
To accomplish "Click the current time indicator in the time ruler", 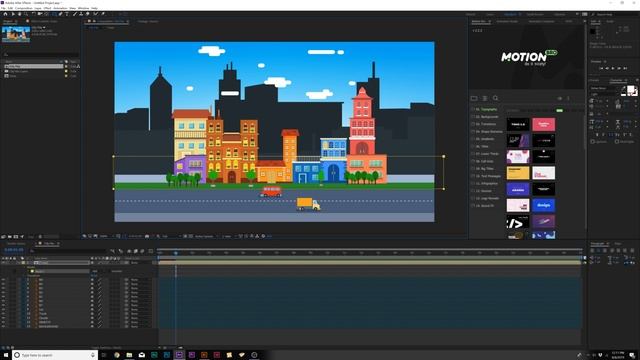I will [176, 253].
